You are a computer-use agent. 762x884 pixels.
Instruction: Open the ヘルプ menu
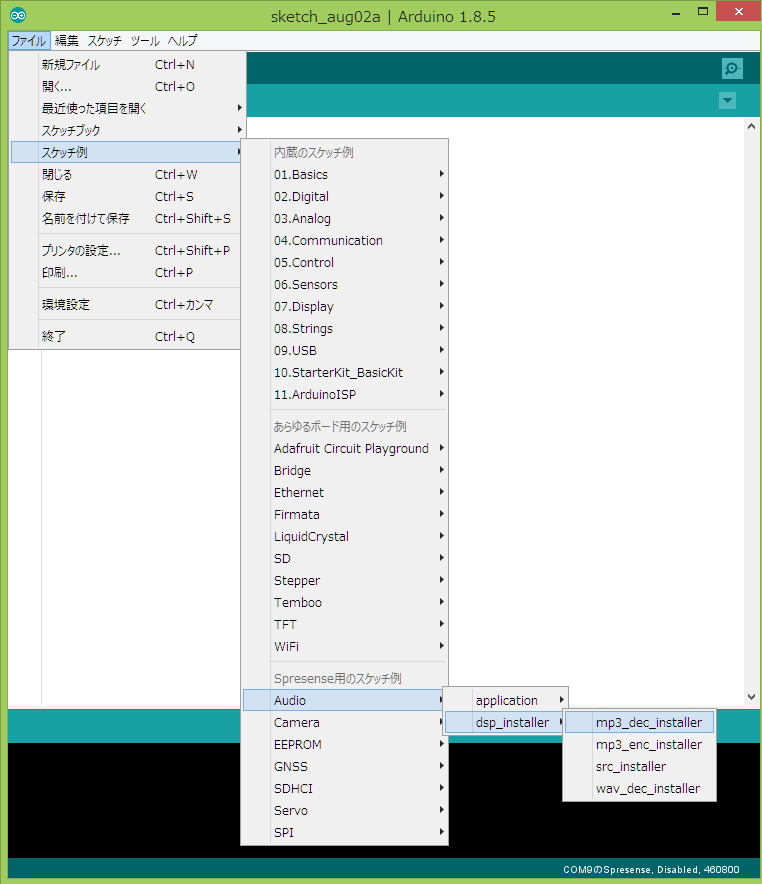coord(182,41)
